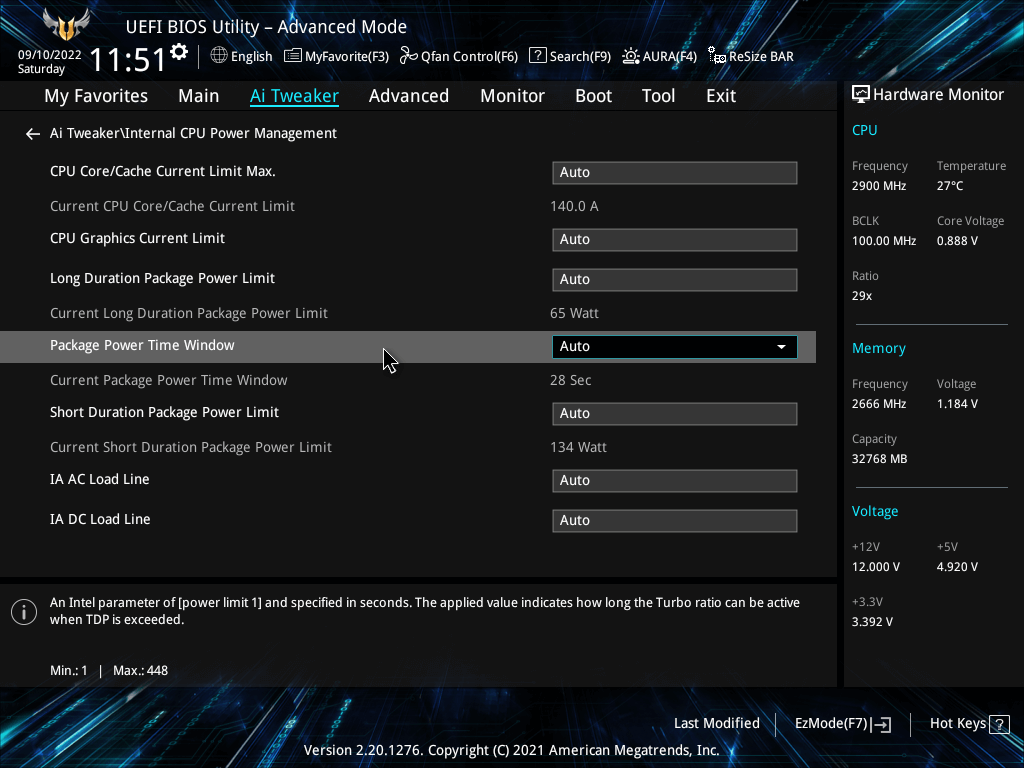Select the CPU Graphics Current Limit label

point(137,238)
